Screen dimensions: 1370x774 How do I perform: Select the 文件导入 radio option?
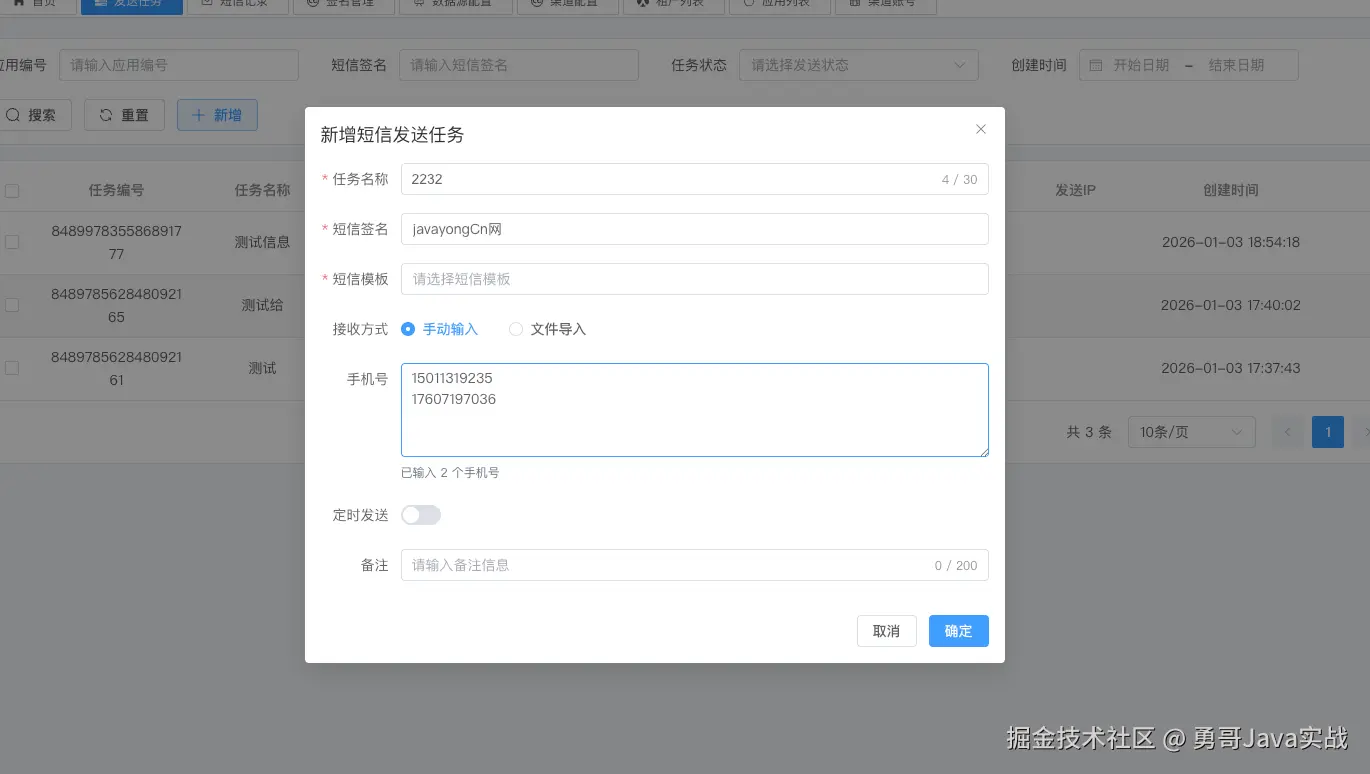[x=548, y=329]
